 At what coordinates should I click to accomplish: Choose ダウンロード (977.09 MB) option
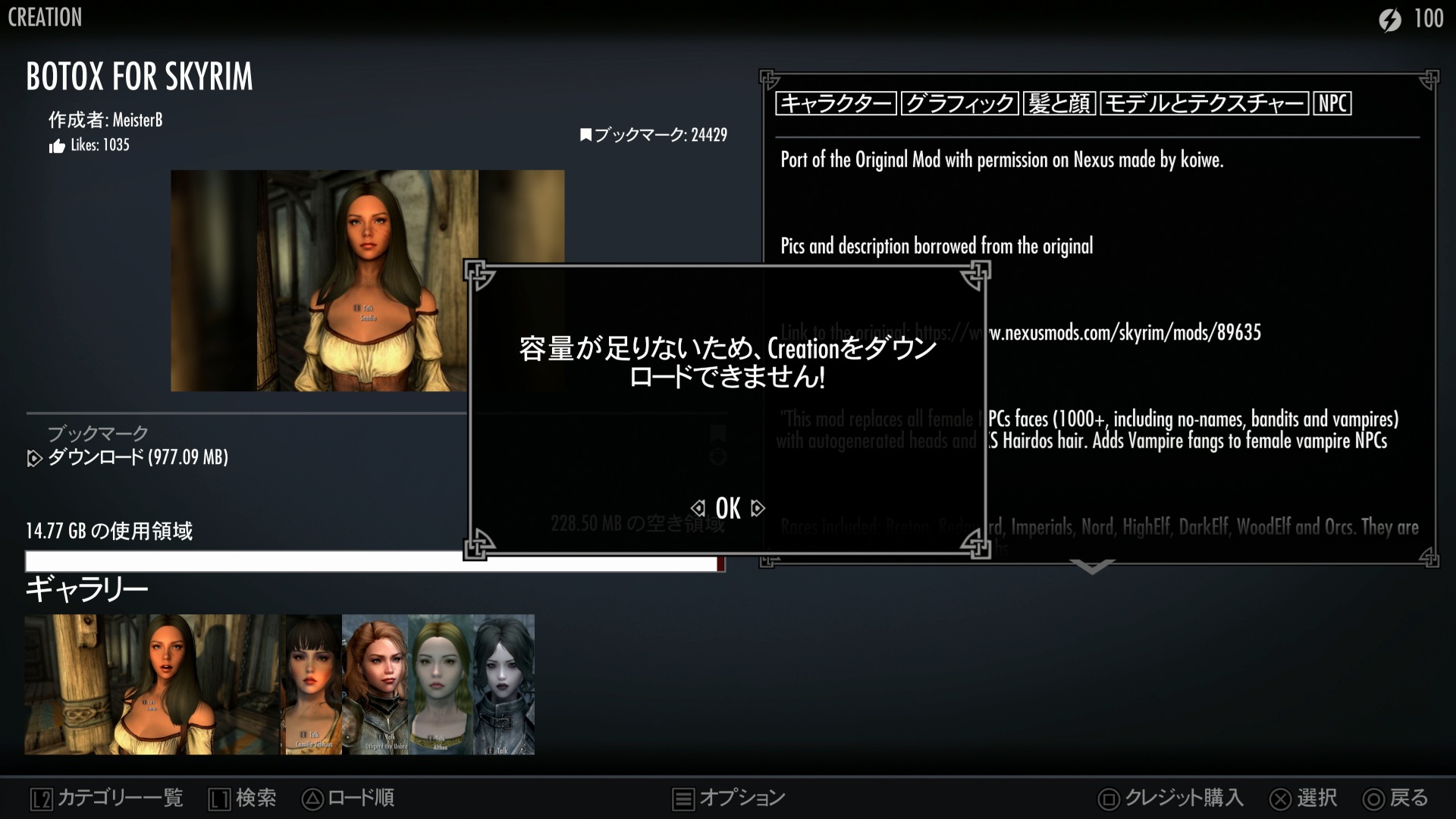tap(138, 457)
